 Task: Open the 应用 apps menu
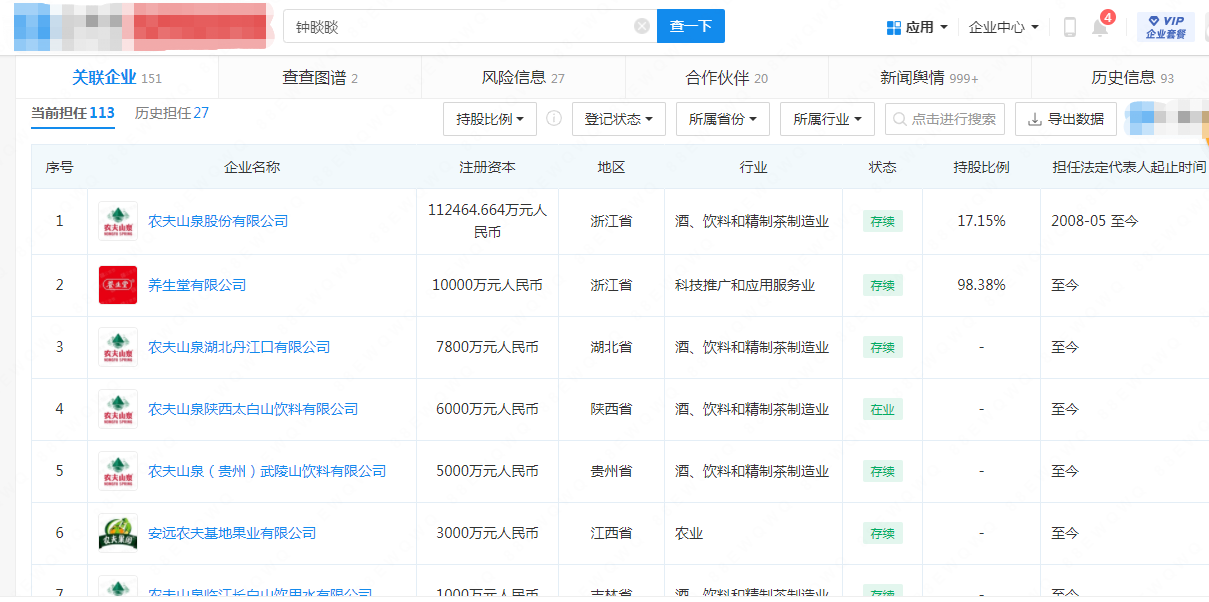pyautogui.click(x=917, y=27)
